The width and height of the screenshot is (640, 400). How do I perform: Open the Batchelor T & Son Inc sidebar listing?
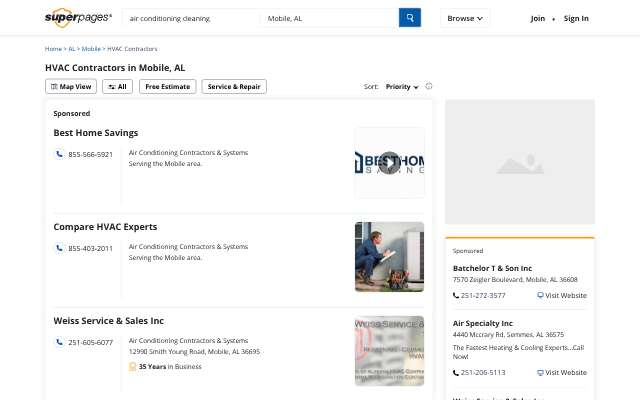coord(492,268)
